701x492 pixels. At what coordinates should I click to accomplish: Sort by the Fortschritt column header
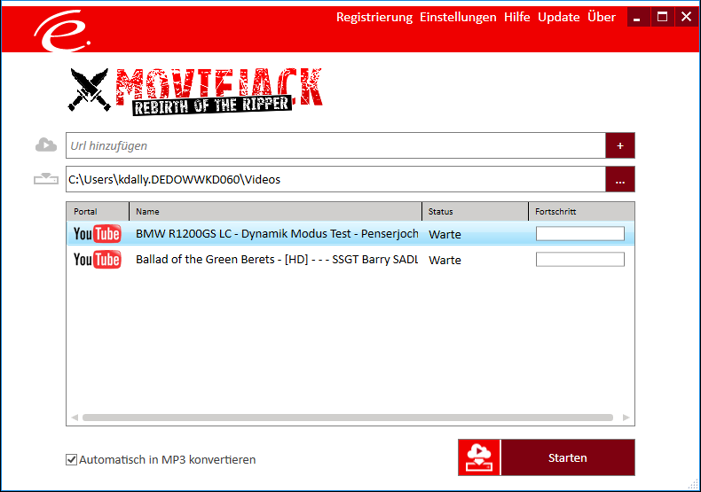581,211
